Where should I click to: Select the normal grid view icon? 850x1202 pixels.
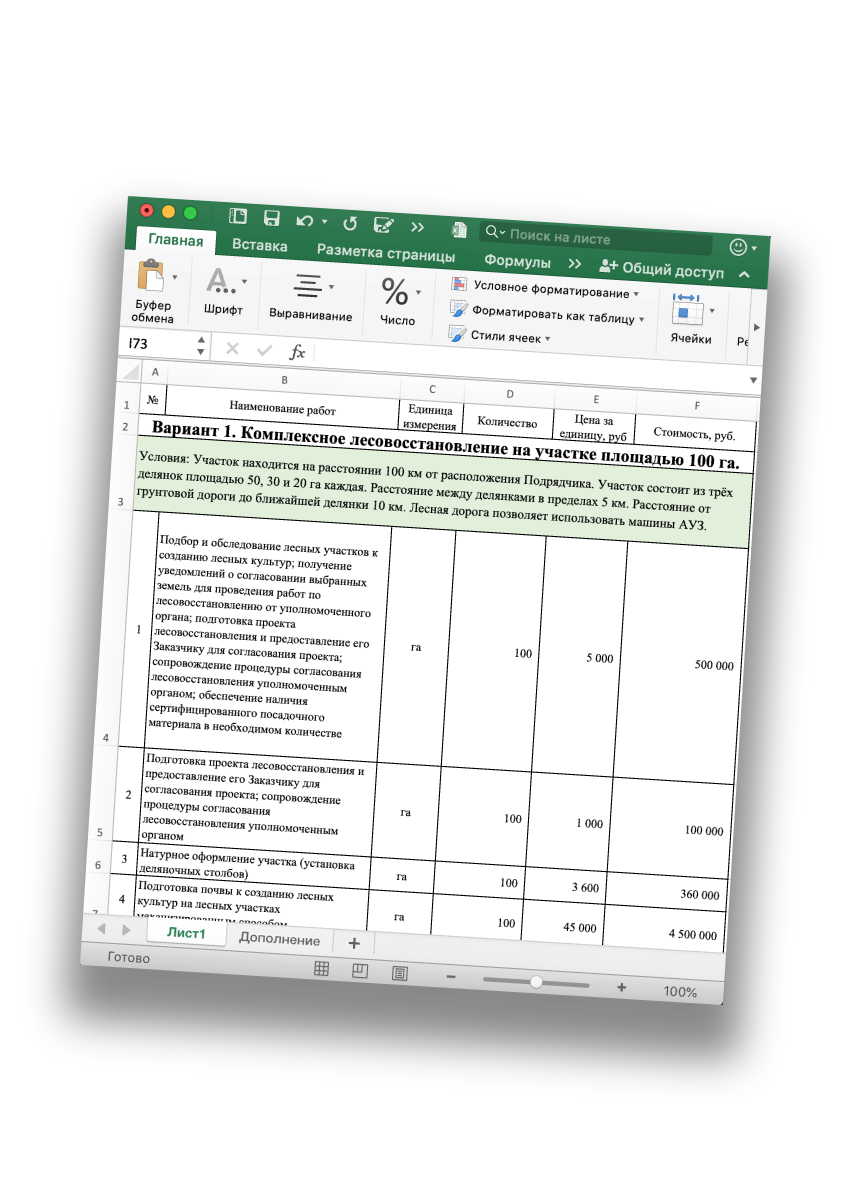(320, 967)
